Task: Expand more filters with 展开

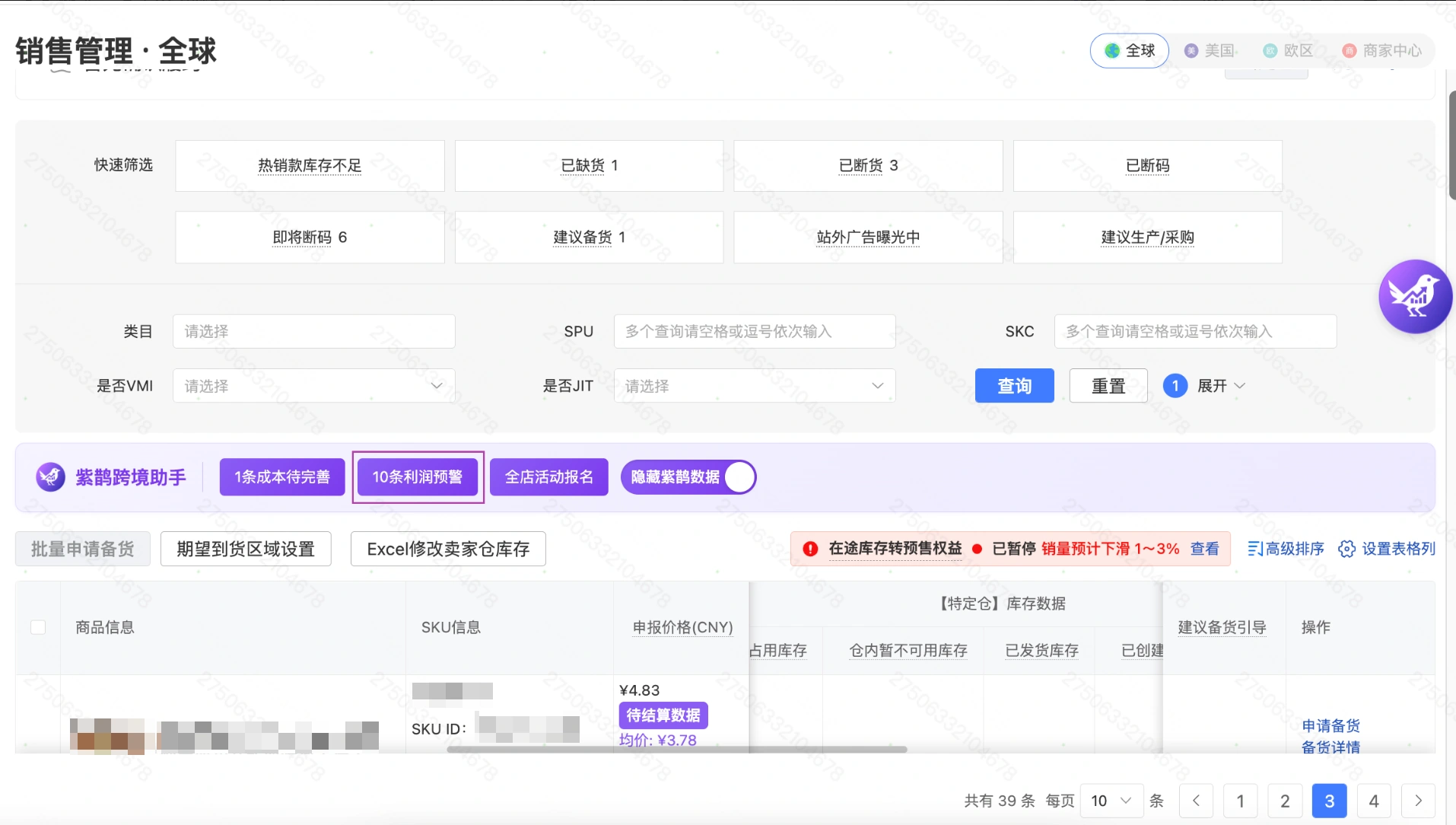Action: point(1221,386)
